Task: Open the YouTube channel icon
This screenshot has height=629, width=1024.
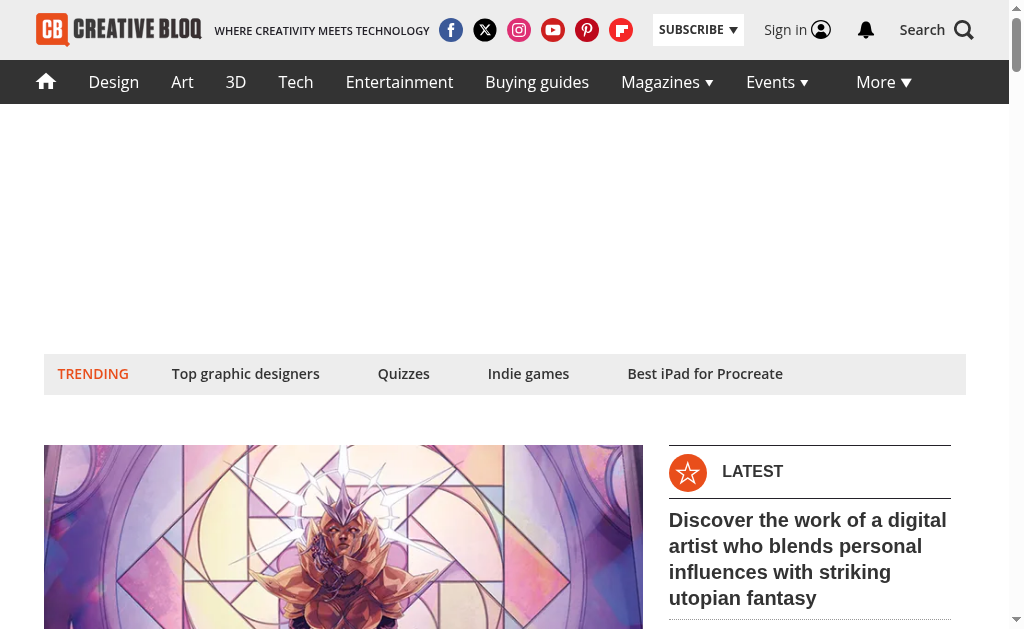Action: pyautogui.click(x=552, y=30)
